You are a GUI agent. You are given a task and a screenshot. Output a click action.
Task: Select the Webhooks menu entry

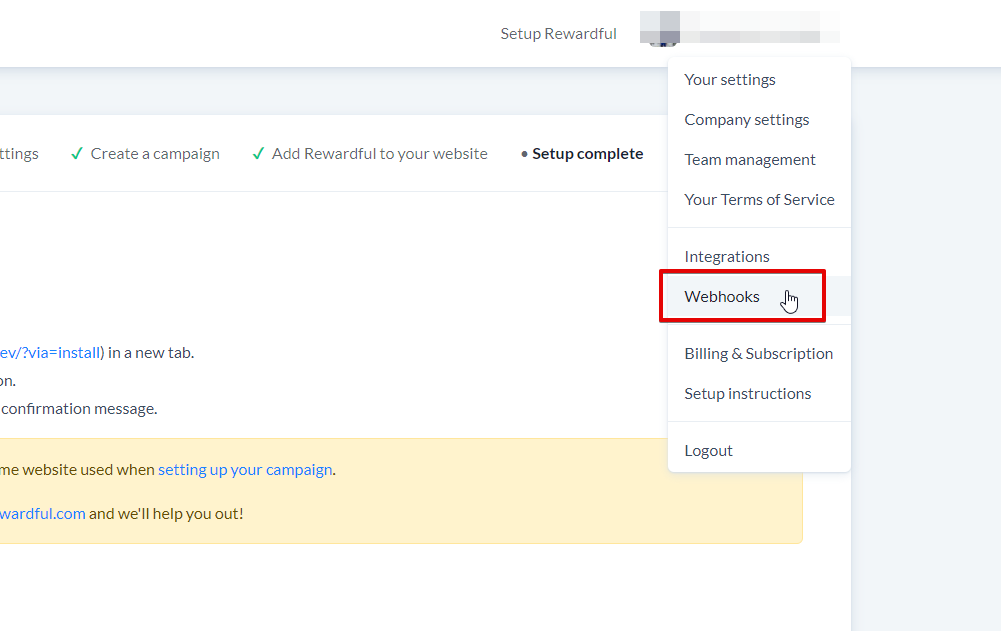pos(759,296)
